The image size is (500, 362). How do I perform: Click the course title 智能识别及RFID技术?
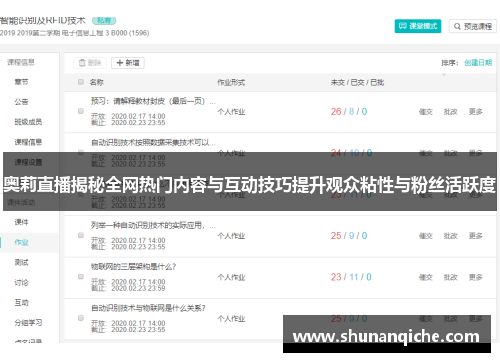click(43, 21)
